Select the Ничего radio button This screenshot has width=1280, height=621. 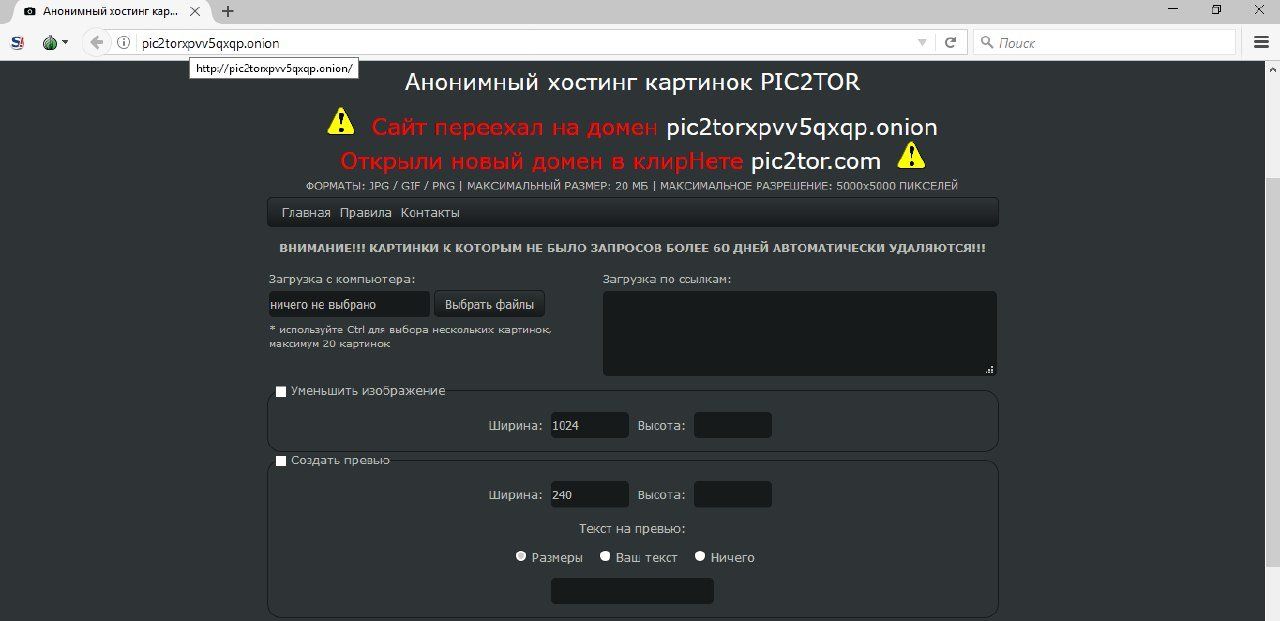pyautogui.click(x=700, y=556)
